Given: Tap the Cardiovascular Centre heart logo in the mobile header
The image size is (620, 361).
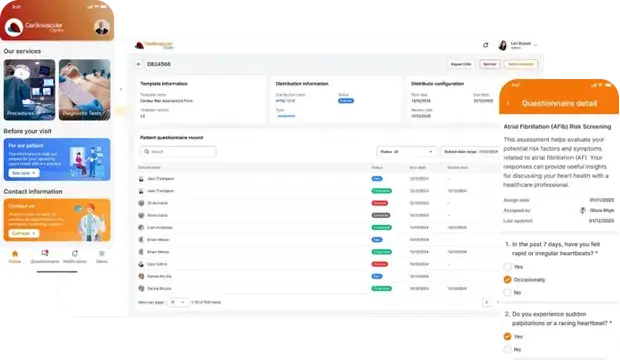Looking at the screenshot, I should (14, 28).
